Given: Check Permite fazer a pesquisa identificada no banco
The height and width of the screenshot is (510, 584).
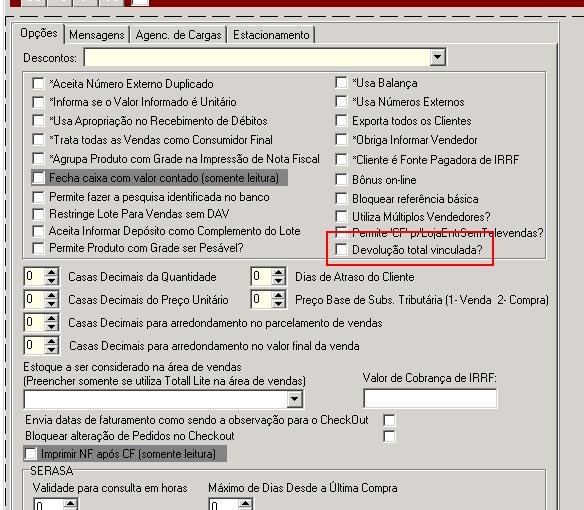Looking at the screenshot, I should [38, 197].
